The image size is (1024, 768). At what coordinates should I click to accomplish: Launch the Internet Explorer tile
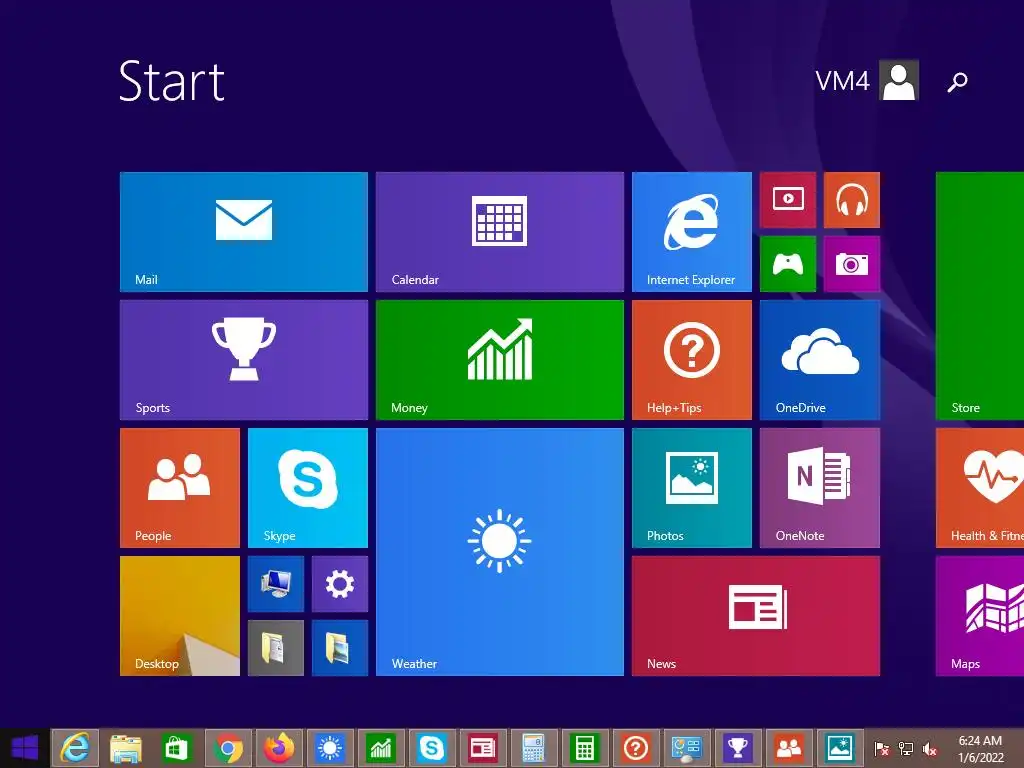point(692,232)
